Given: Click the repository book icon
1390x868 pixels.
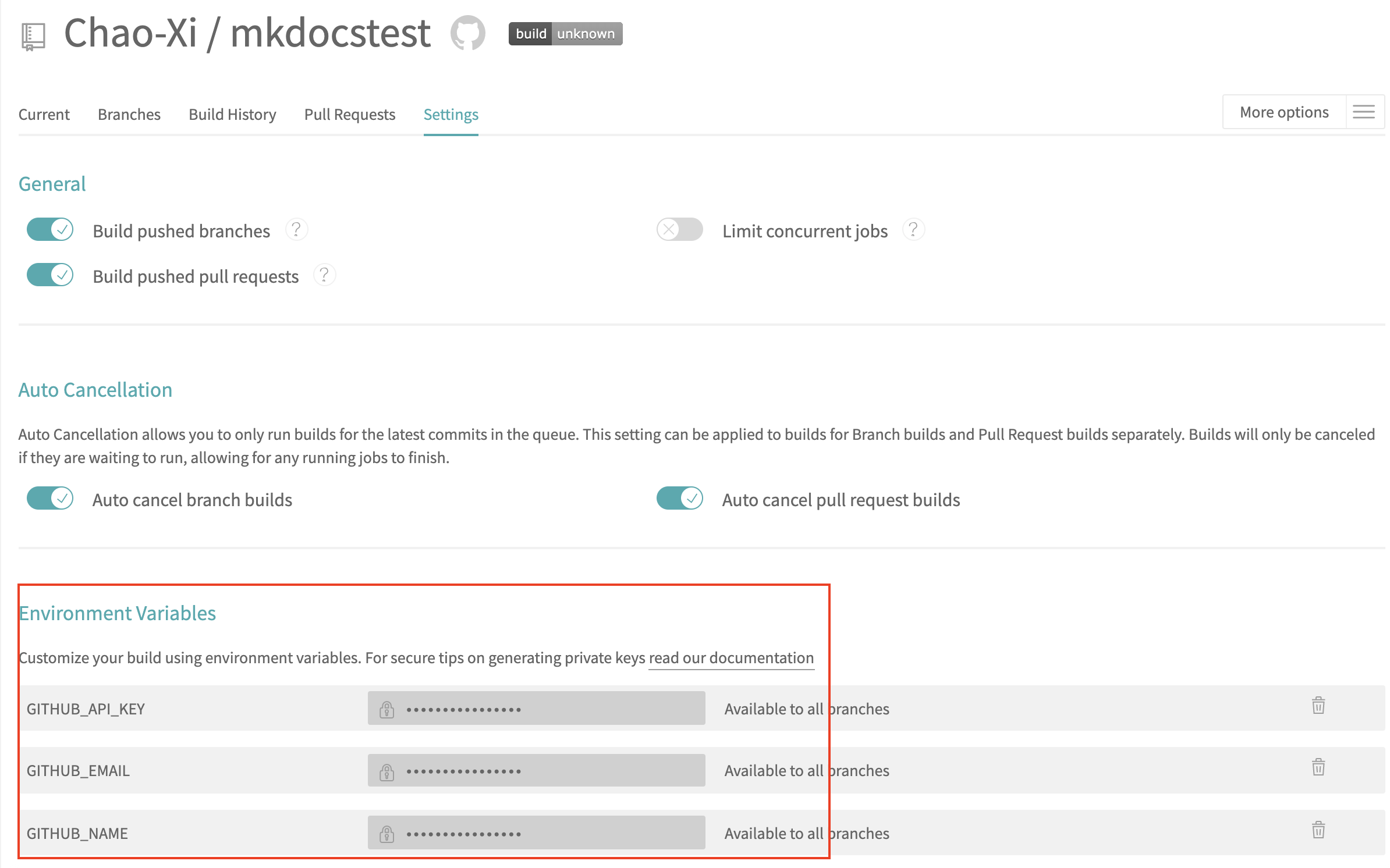Looking at the screenshot, I should [33, 36].
